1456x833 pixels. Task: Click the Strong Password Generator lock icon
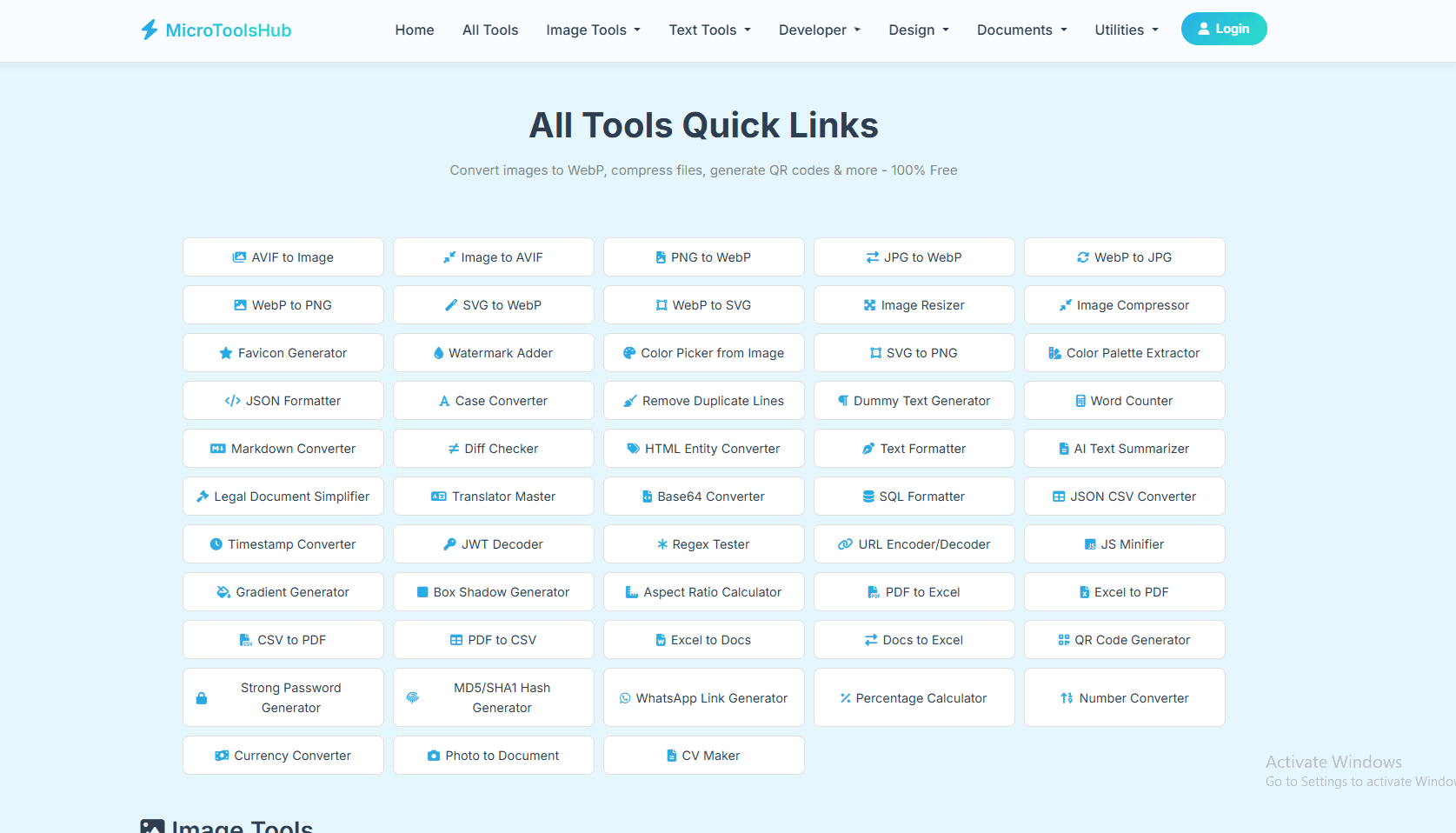click(202, 697)
